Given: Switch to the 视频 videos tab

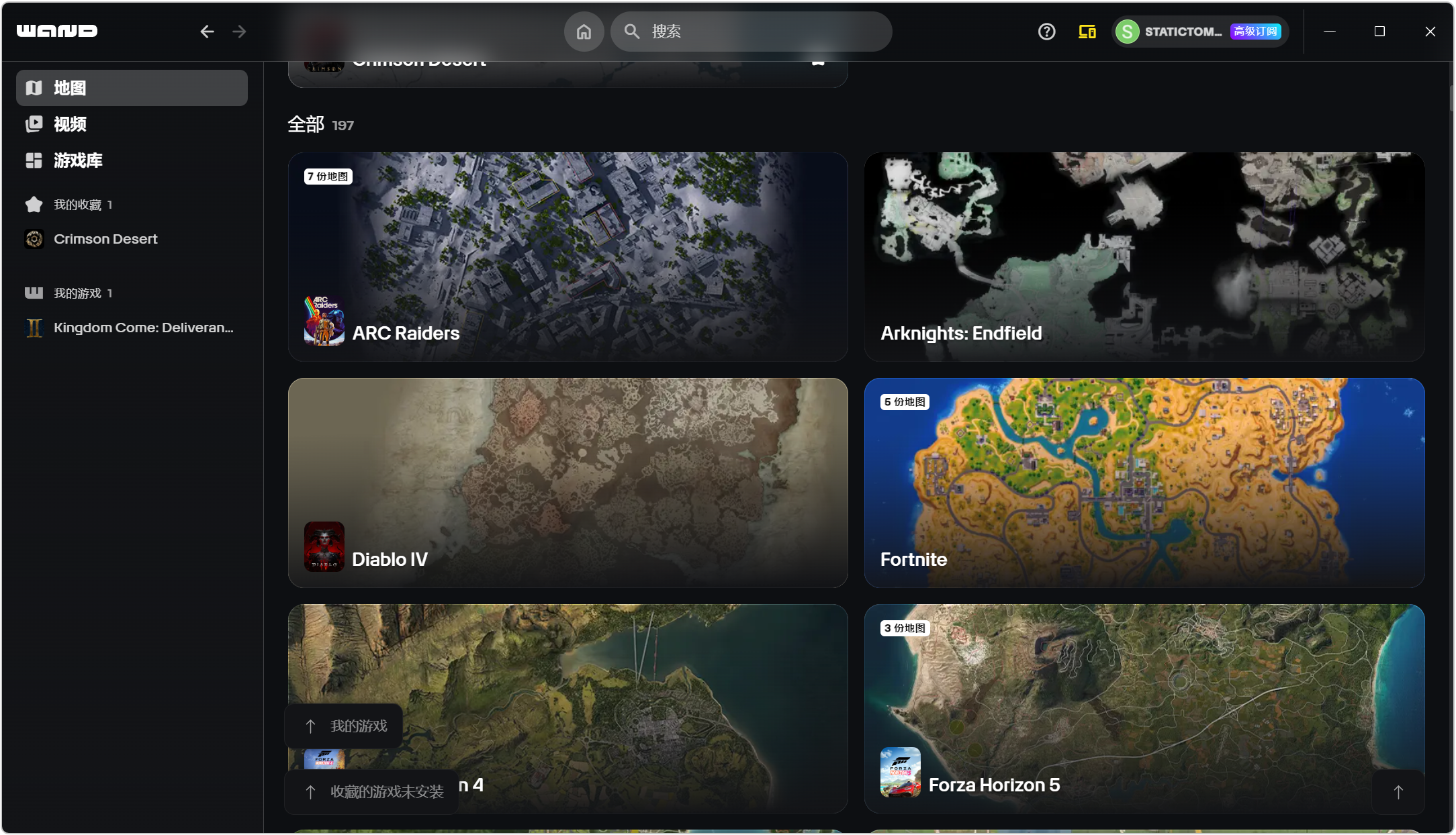Looking at the screenshot, I should [132, 124].
